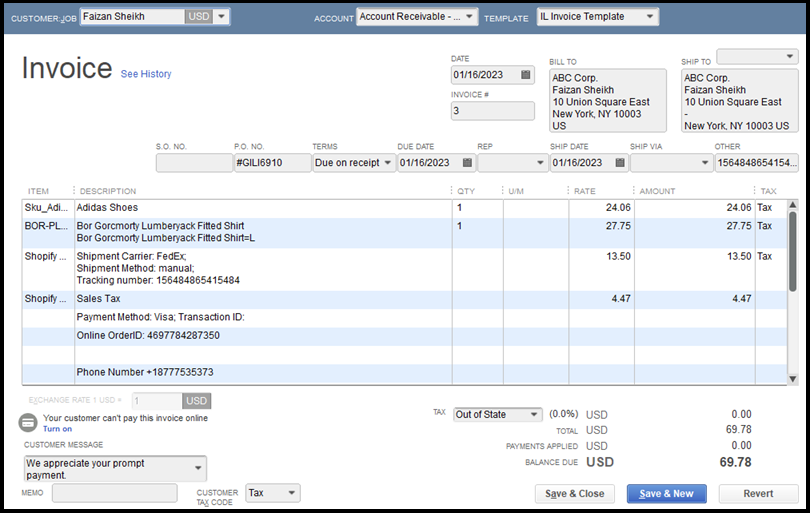Expand the Ship To address dropdown
The height and width of the screenshot is (513, 810).
(x=789, y=56)
